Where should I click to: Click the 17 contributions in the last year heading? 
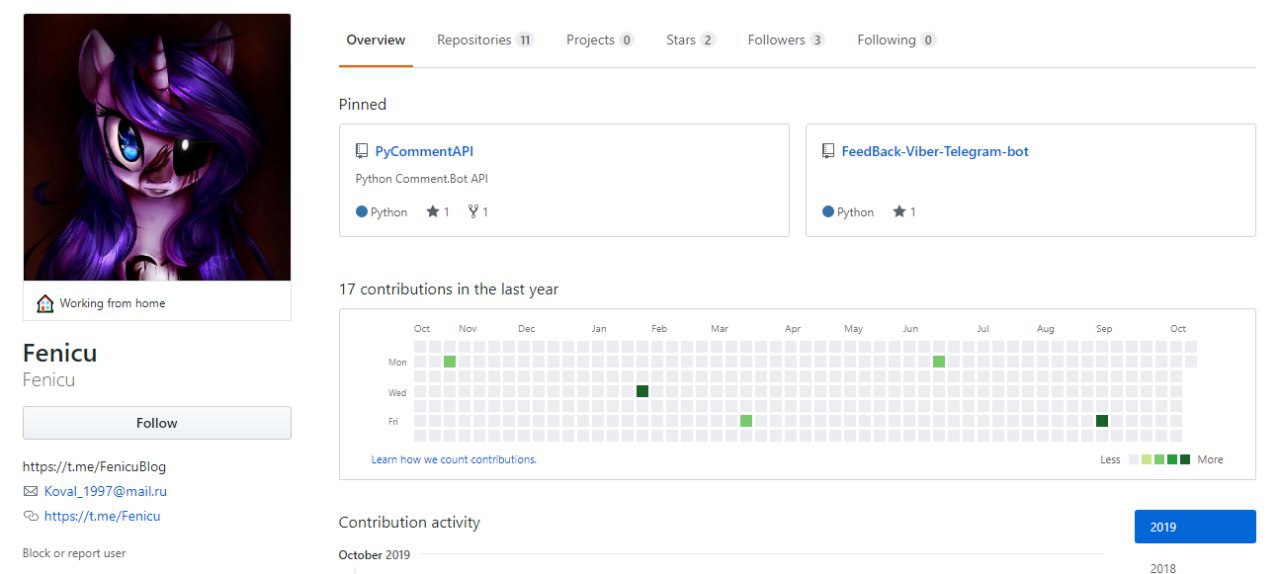[x=449, y=289]
